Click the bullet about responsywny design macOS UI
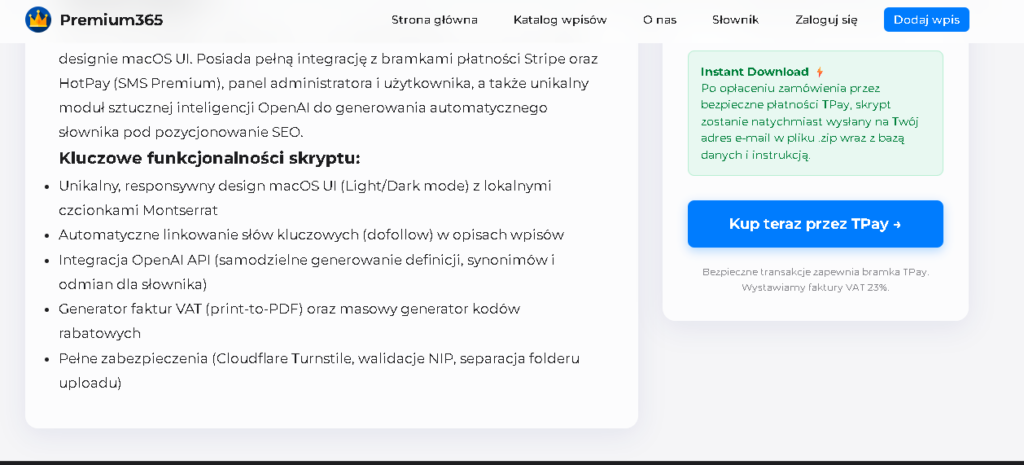Screen dimensions: 1024x465 click(x=305, y=198)
